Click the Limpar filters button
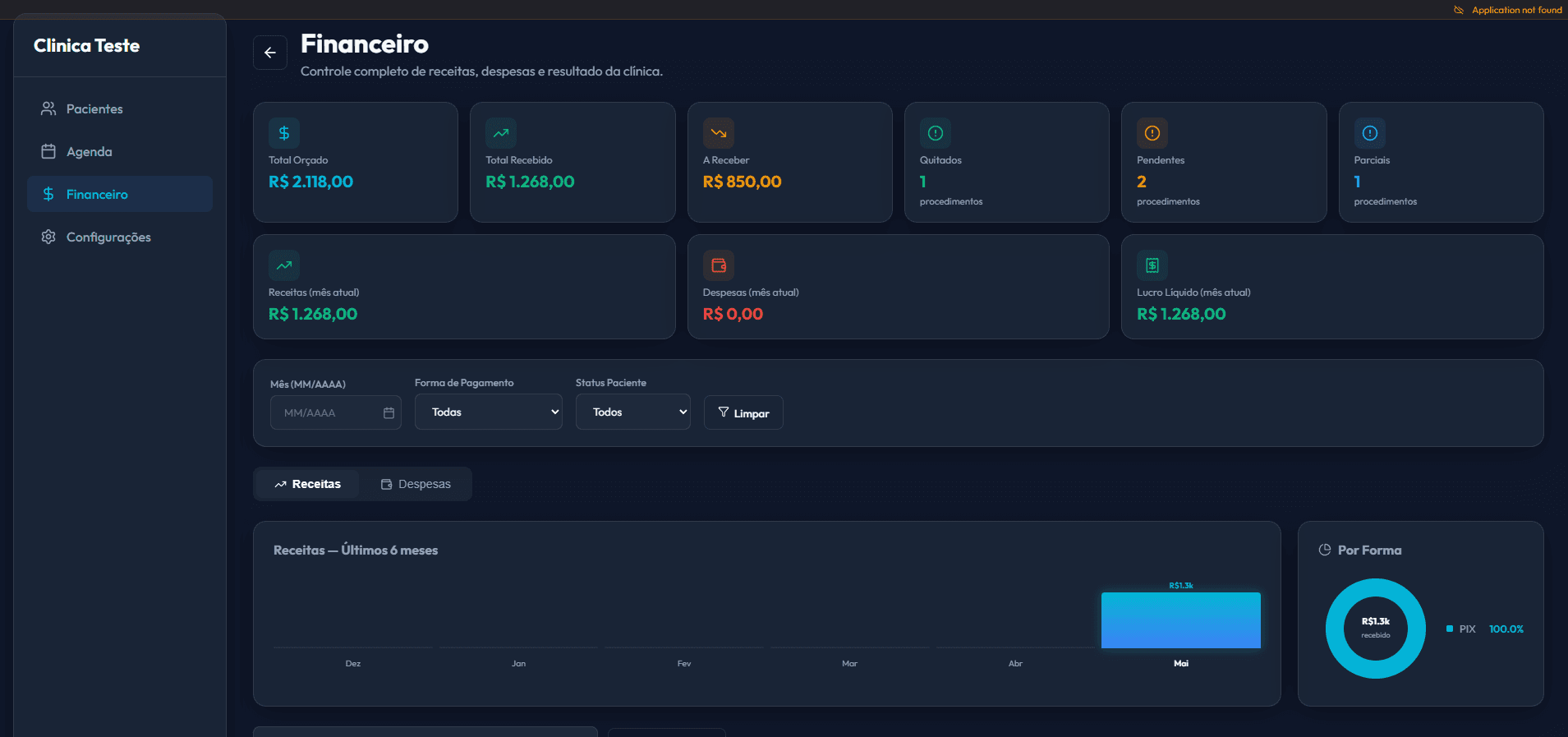The image size is (1568, 737). 743,412
